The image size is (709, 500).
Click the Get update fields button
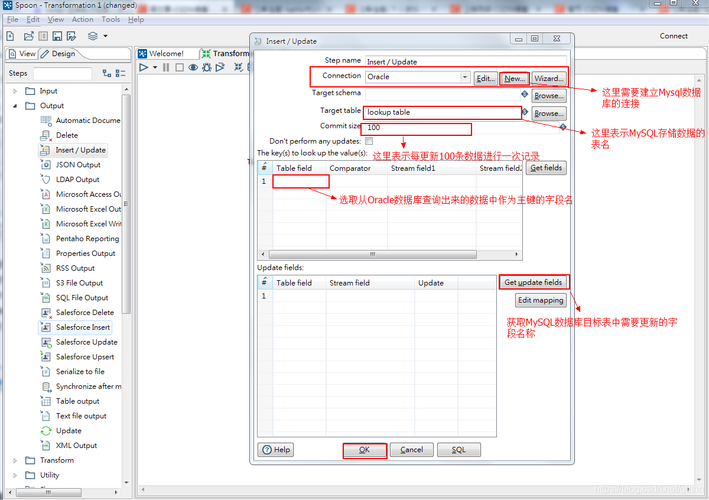[x=534, y=283]
